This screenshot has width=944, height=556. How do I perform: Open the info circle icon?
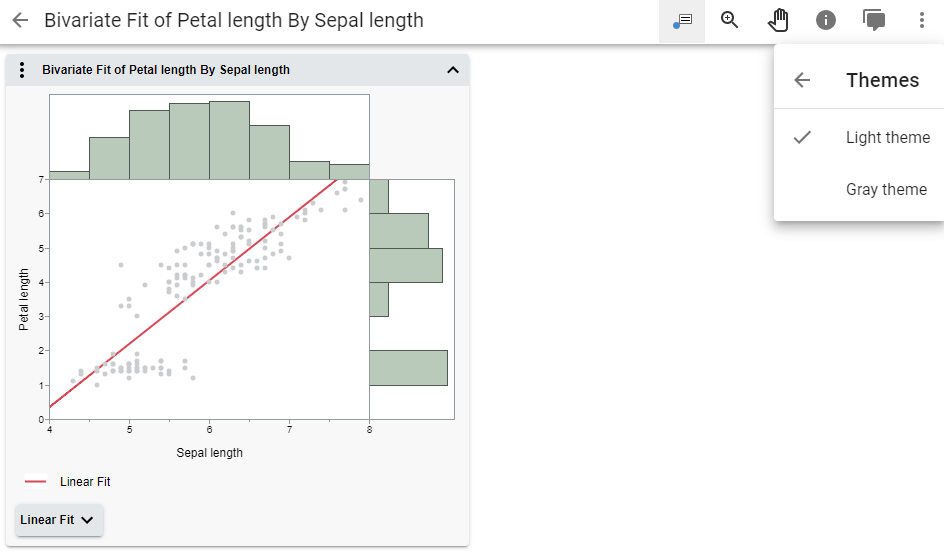[826, 20]
